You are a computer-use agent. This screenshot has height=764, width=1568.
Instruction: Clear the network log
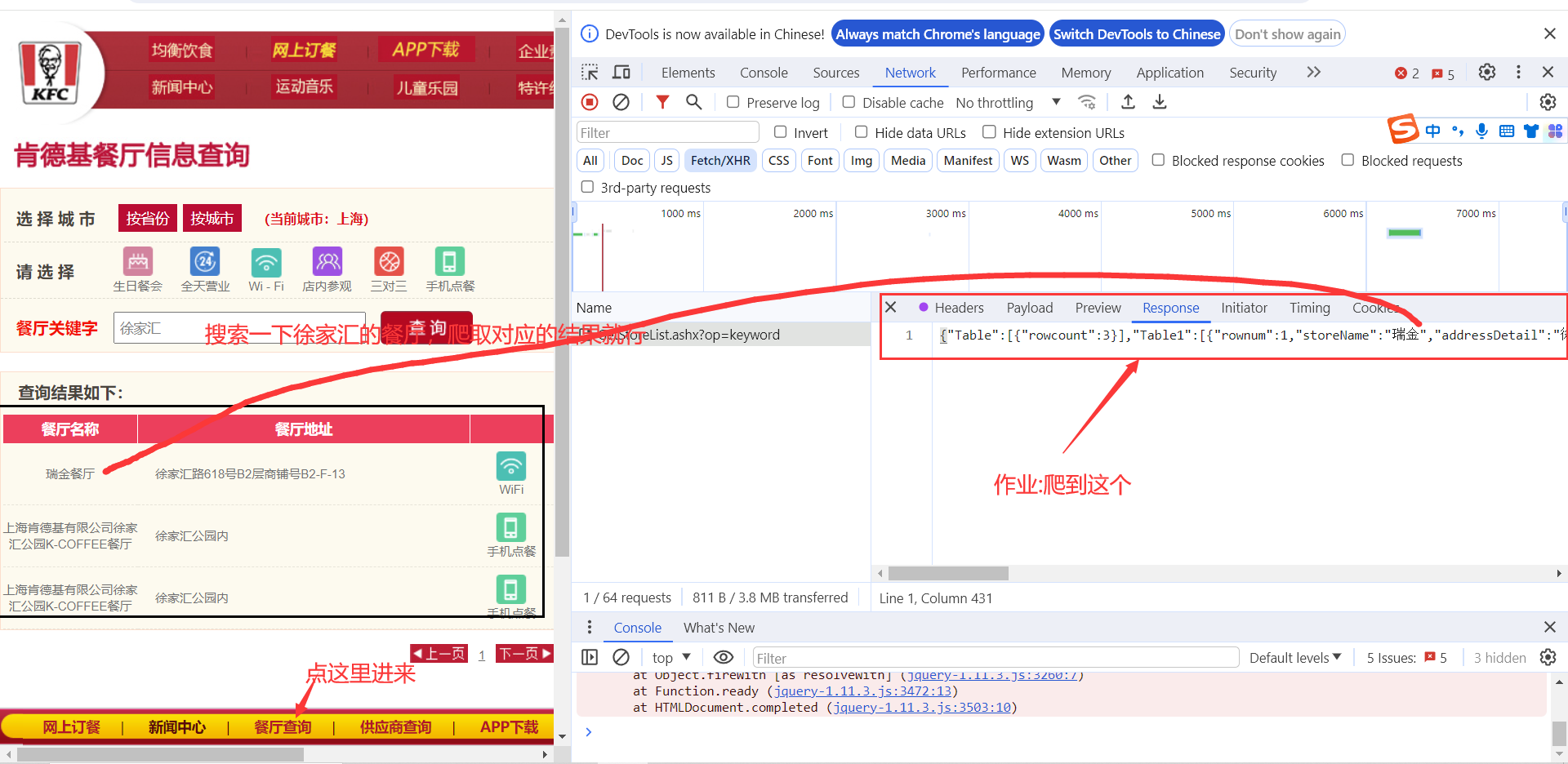coord(621,102)
